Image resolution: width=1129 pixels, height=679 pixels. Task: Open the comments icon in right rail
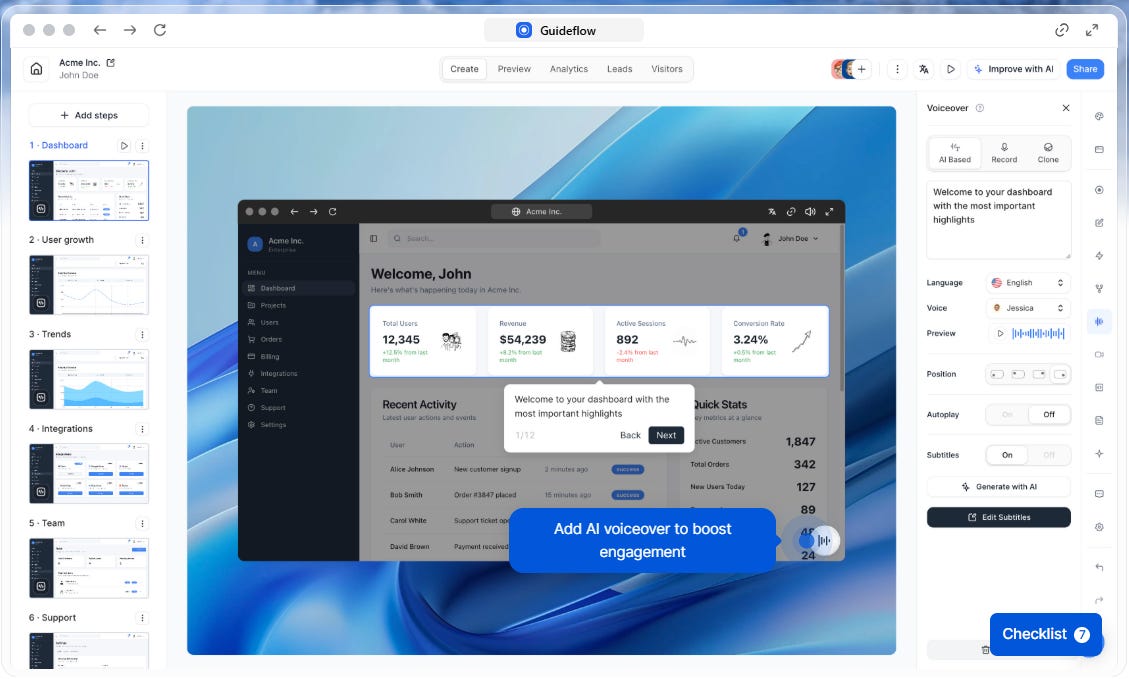point(1099,494)
